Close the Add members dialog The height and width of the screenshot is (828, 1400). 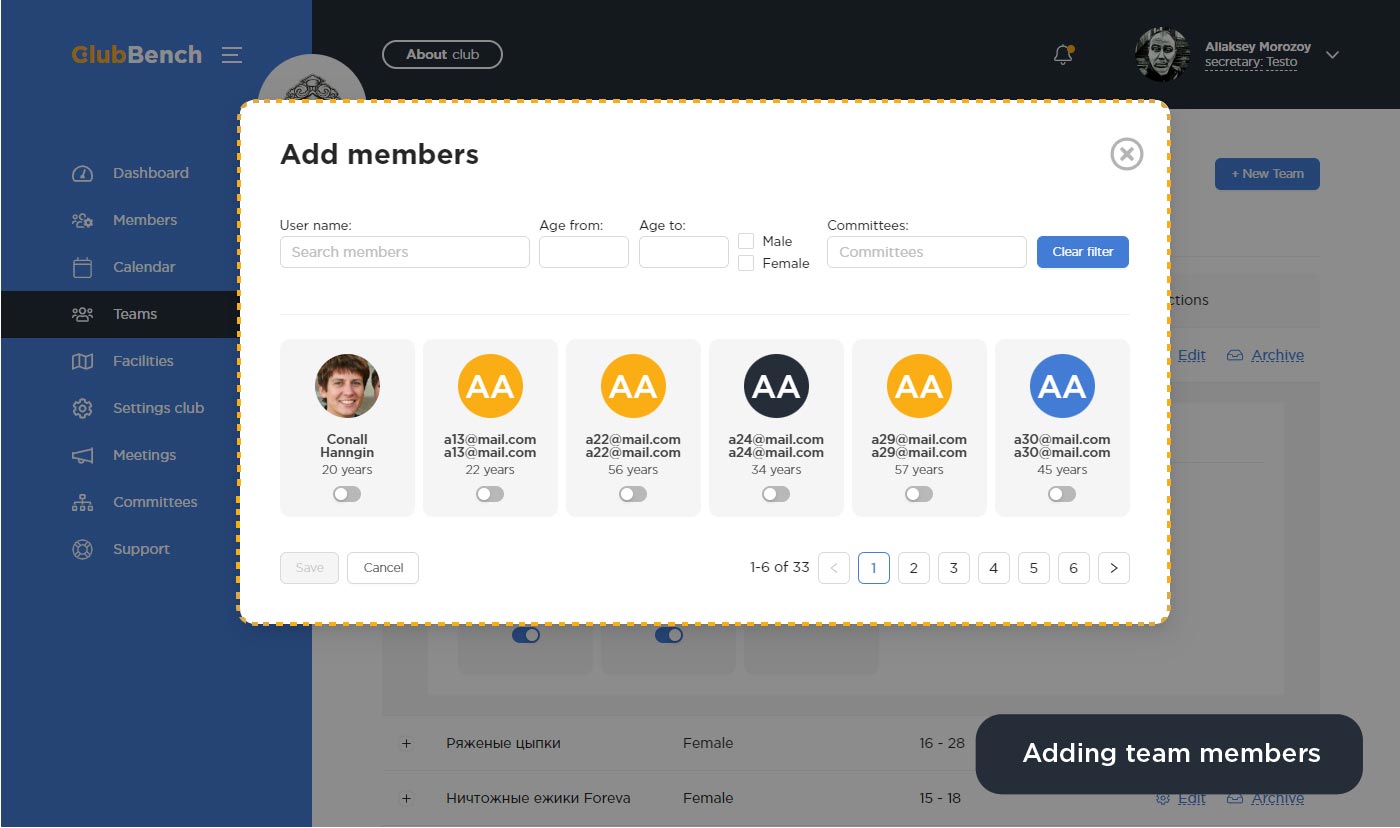1126,154
